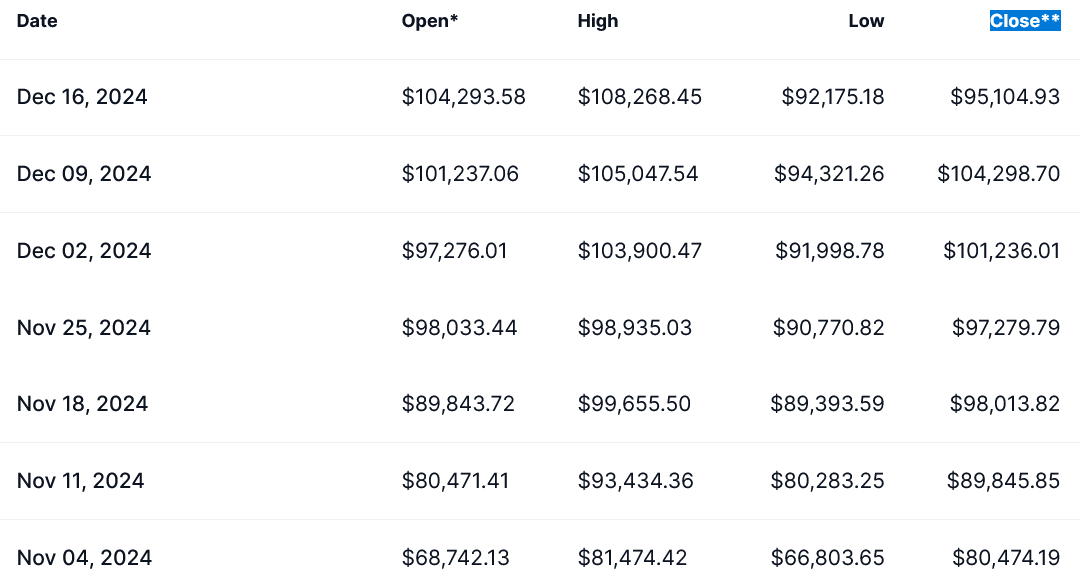Select the Dec 16, 2024 date cell
Viewport: 1080px width, 583px height.
[x=82, y=97]
